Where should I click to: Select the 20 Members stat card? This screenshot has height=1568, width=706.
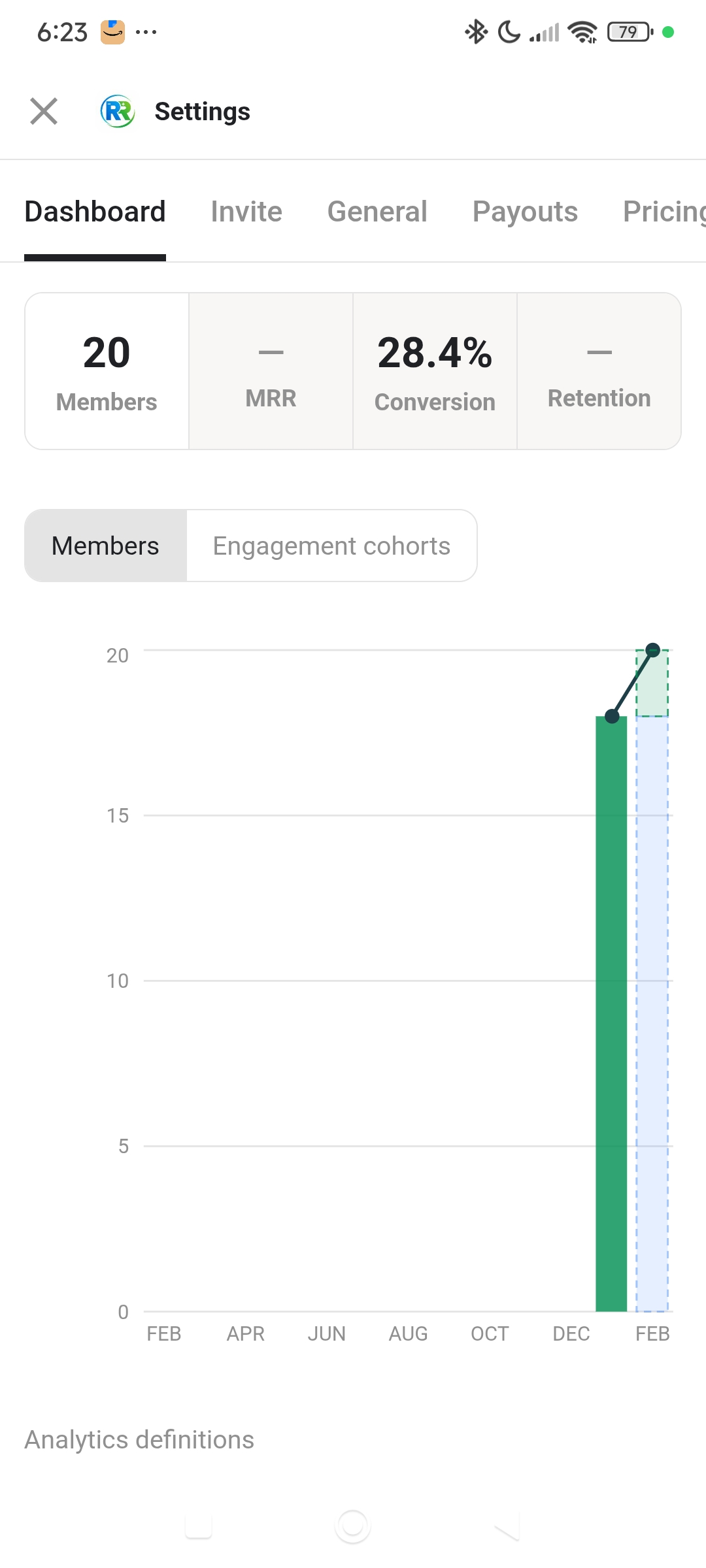pyautogui.click(x=107, y=371)
